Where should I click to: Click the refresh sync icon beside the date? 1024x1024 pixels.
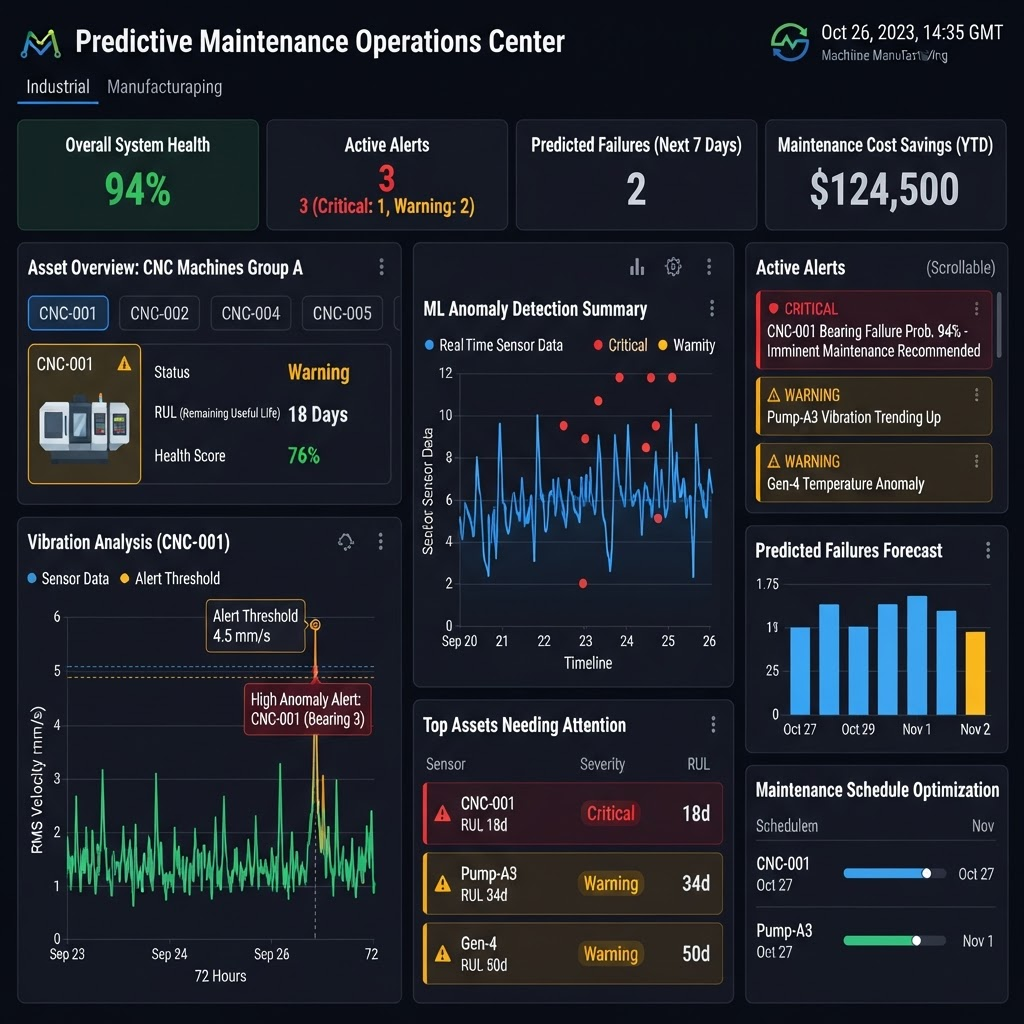[790, 42]
